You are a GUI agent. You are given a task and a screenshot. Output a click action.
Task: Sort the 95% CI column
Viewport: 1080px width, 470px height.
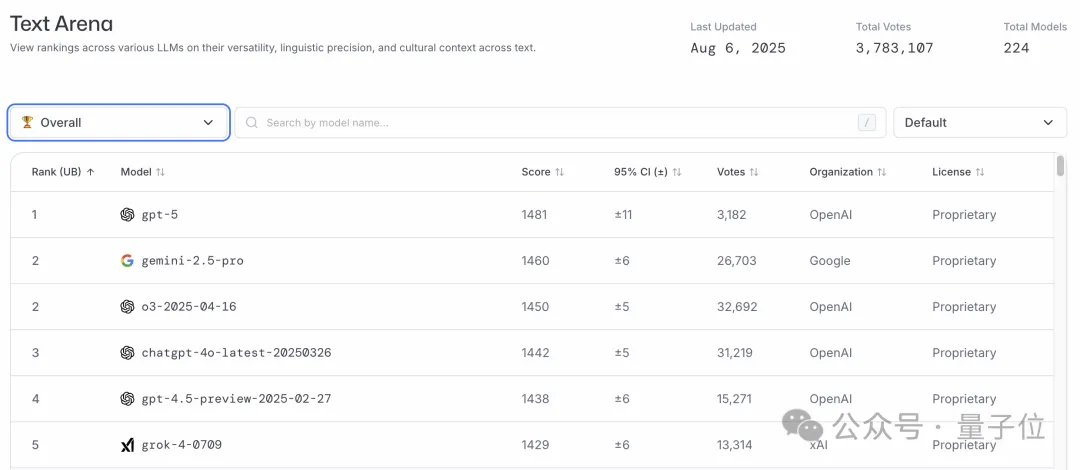click(x=677, y=172)
